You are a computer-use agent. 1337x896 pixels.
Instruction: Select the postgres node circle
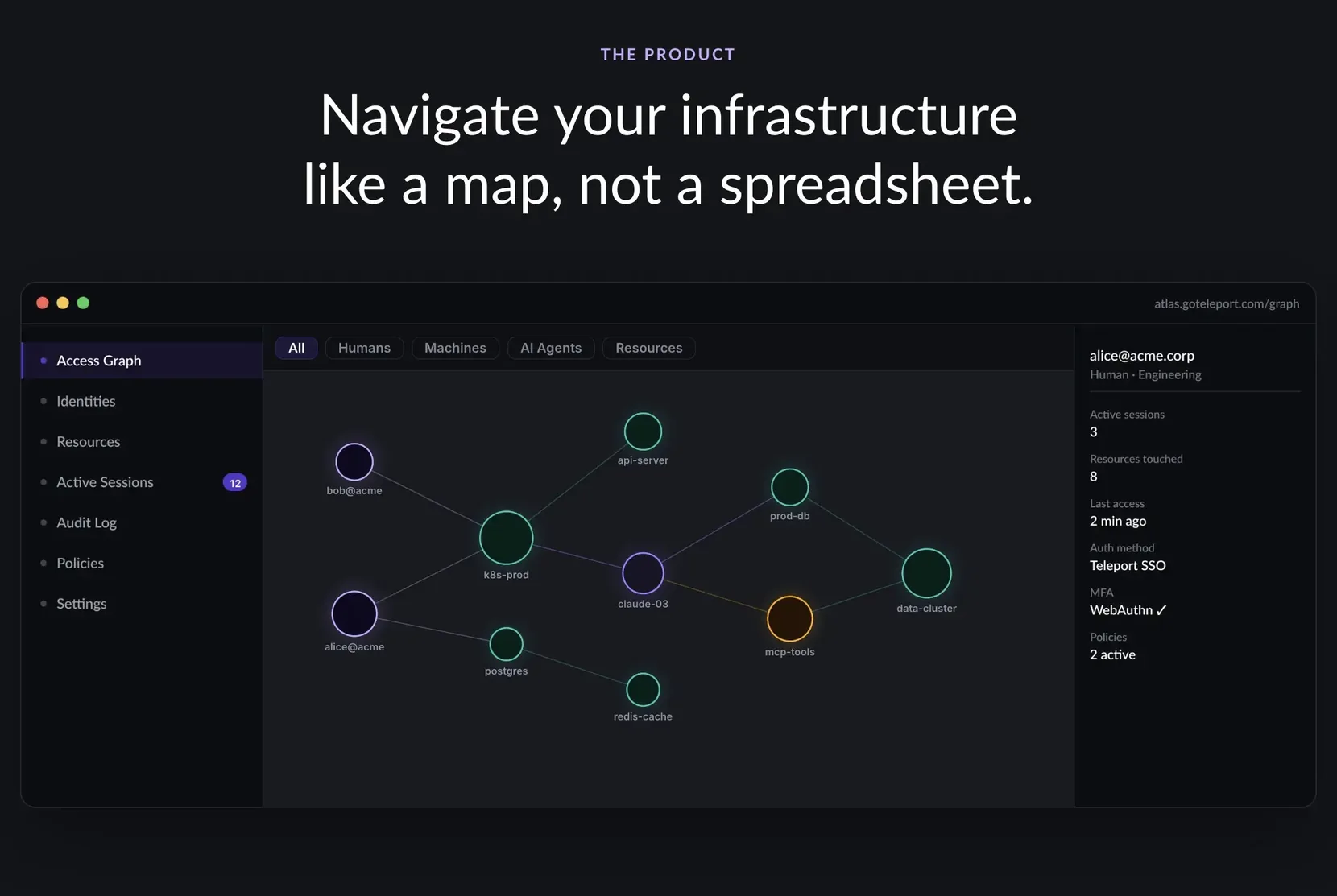coord(506,644)
